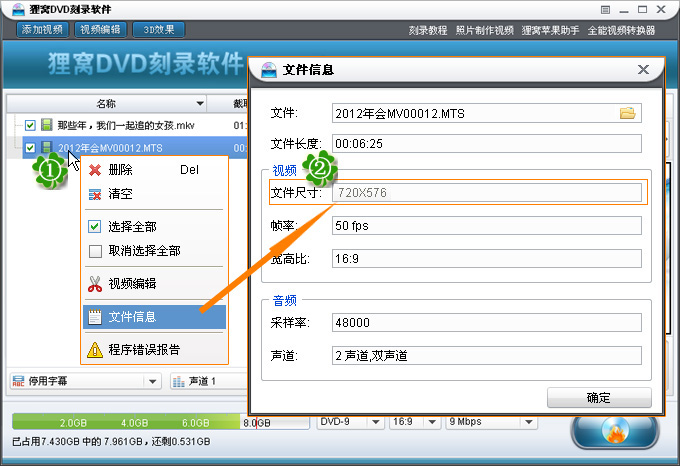The width and height of the screenshot is (680, 466).
Task: Click the 声道 field showing 2 声道,双声道
Action: (x=487, y=356)
